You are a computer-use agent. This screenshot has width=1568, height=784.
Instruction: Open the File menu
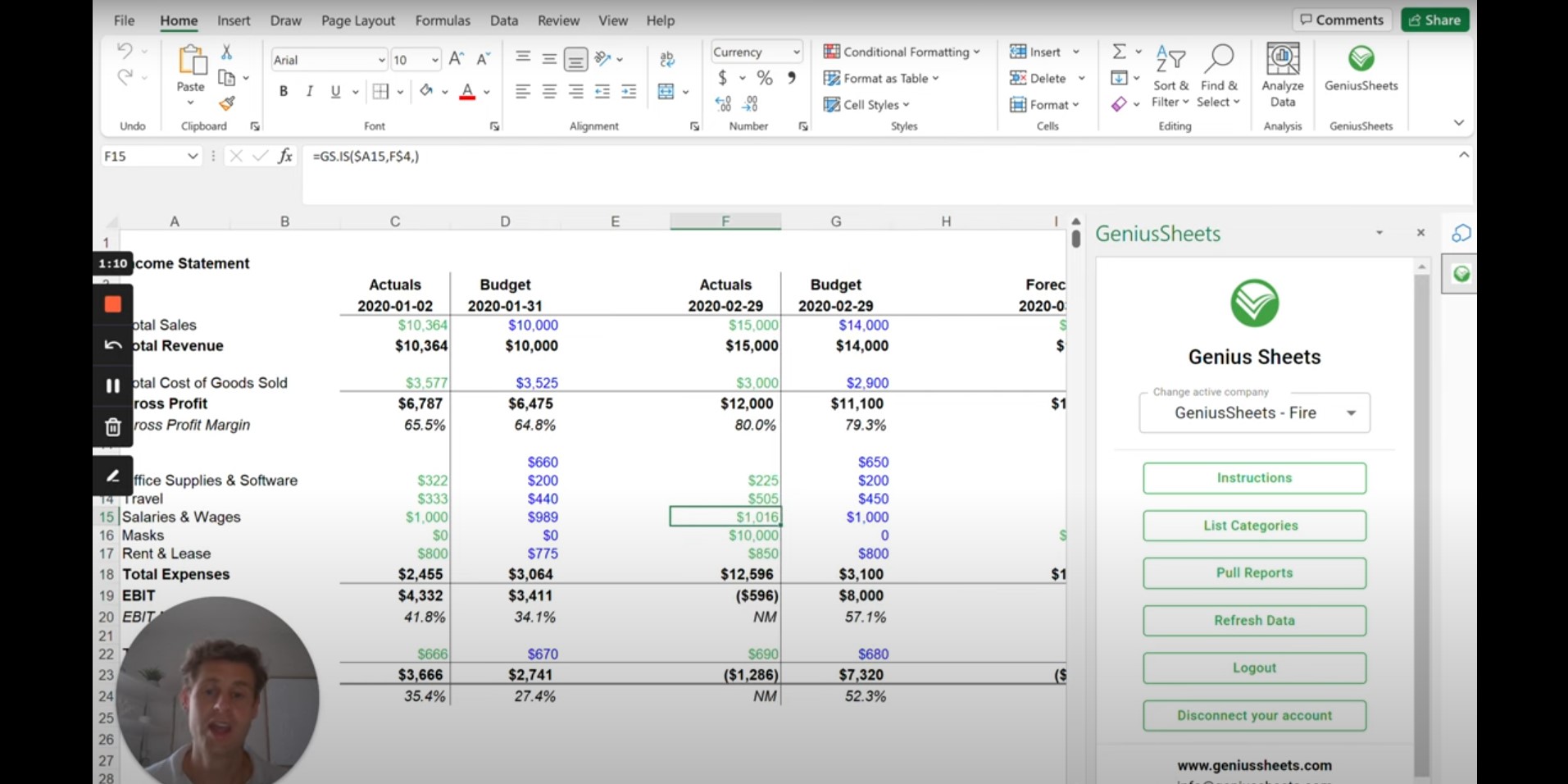[124, 21]
